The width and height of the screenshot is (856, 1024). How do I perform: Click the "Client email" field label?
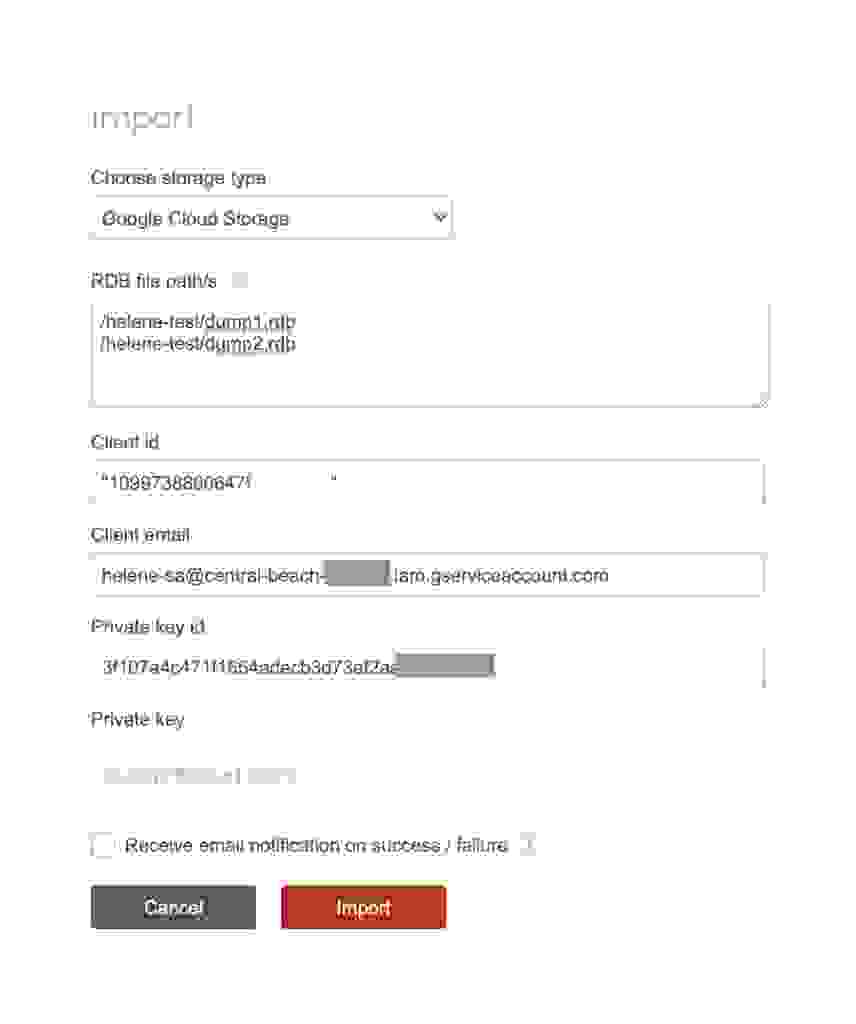140,535
